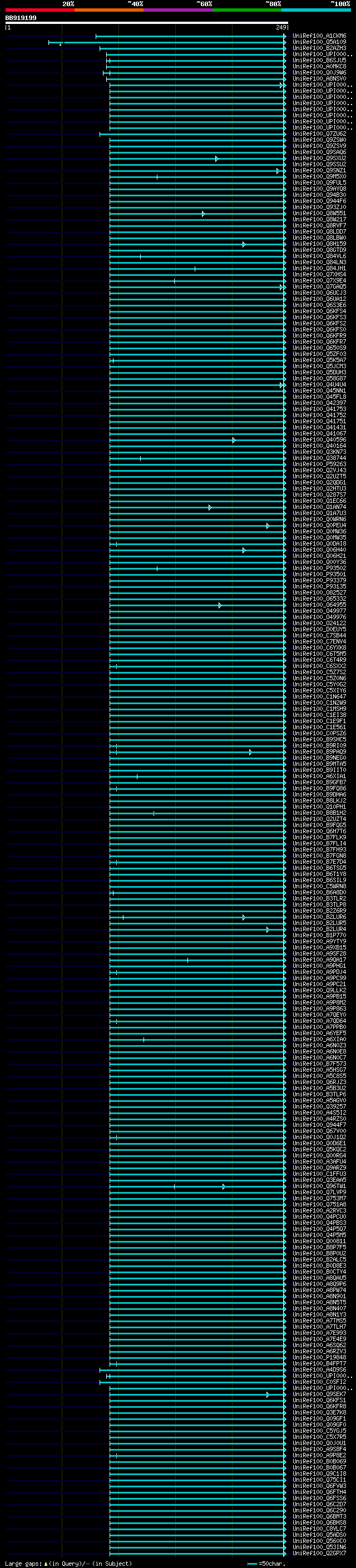Open hit UniRef100_Q9SAQ6

tap(319, 152)
